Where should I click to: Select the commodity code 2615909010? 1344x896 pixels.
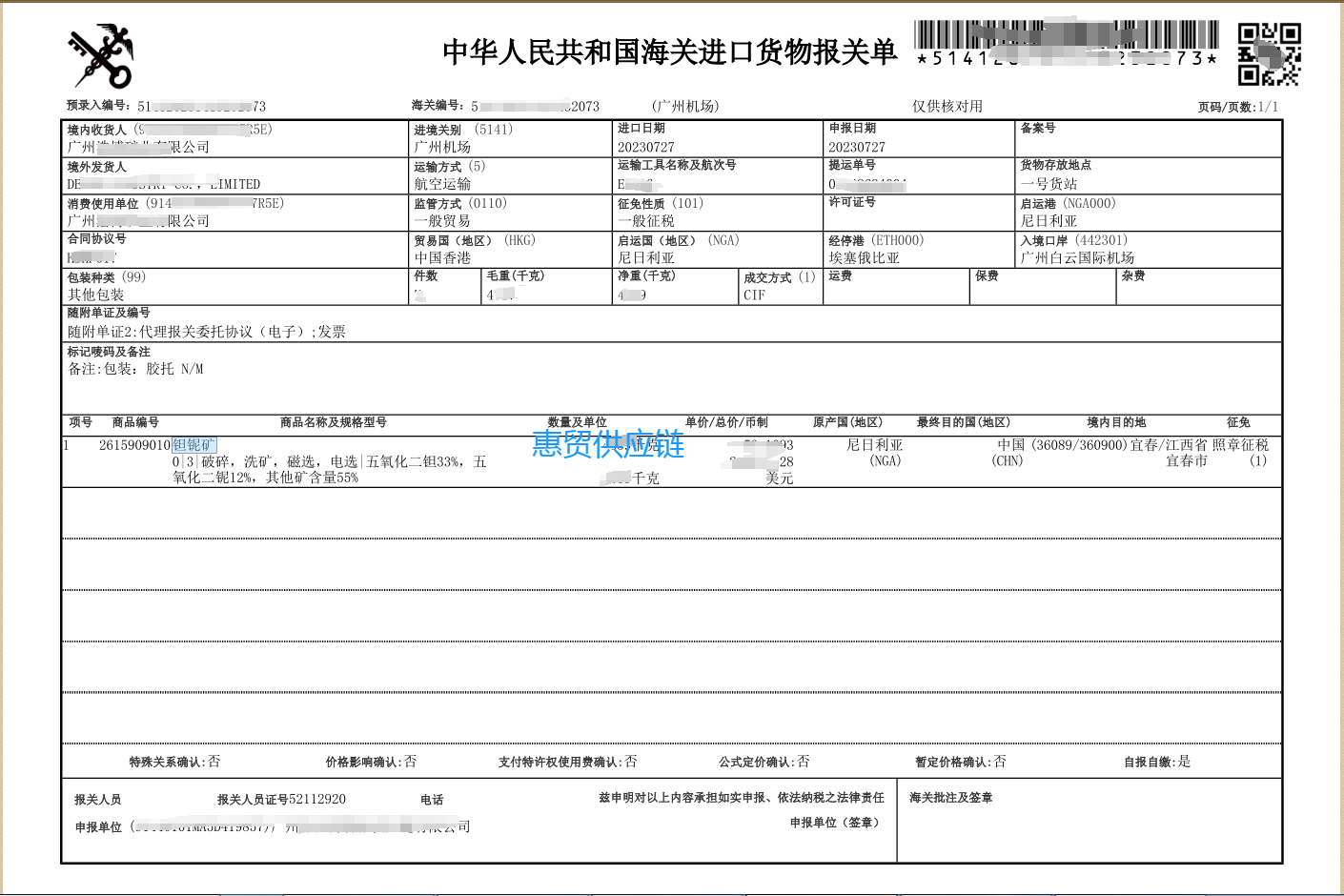point(134,445)
